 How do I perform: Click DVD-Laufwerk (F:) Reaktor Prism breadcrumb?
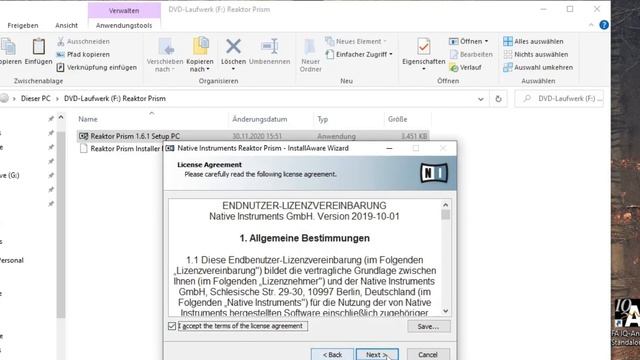[x=115, y=99]
